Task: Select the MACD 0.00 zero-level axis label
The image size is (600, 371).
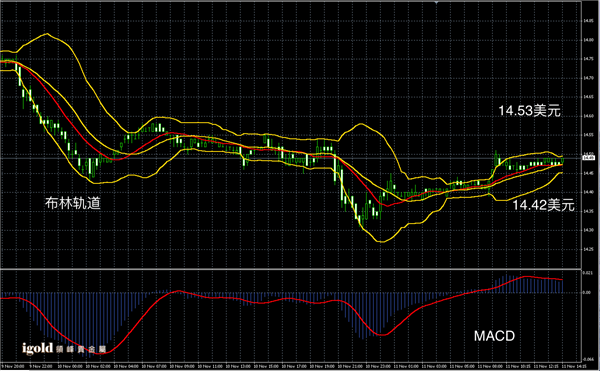Action: (x=587, y=293)
